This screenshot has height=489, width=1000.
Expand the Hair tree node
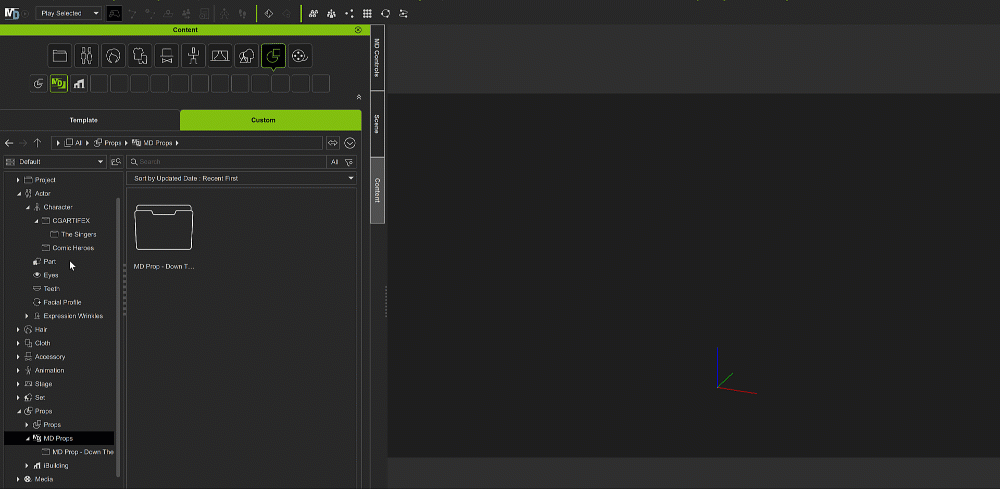(18, 329)
